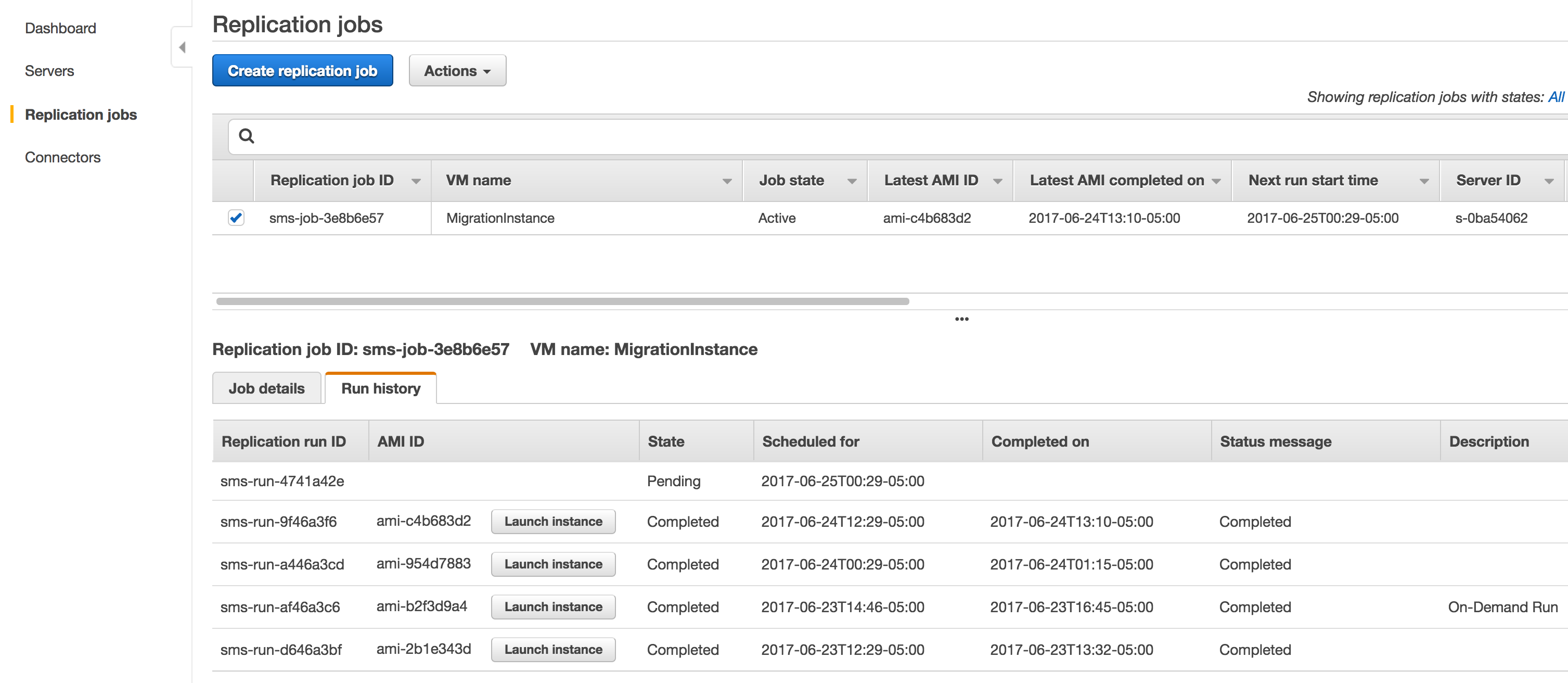
Task: Click the three-dot panel resize handle
Action: coord(961,319)
